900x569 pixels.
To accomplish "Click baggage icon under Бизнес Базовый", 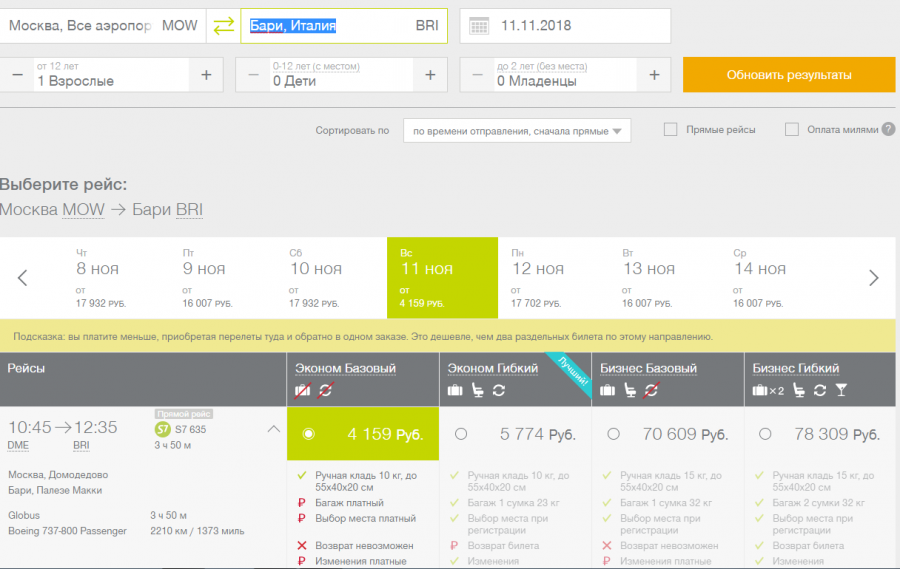I will 607,390.
